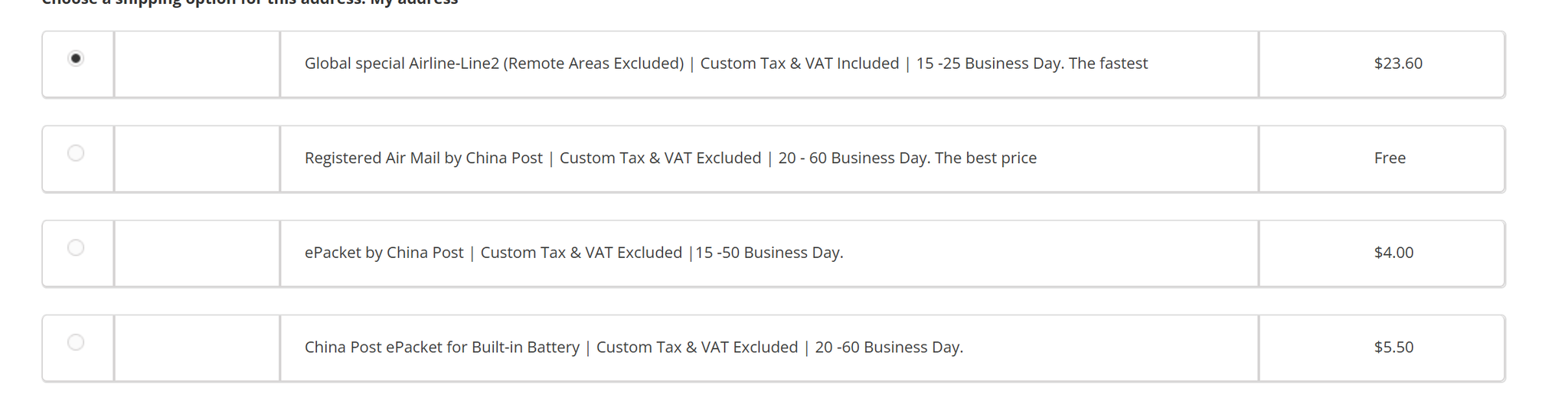Choose the Registered Air Mail radio button

click(x=76, y=153)
